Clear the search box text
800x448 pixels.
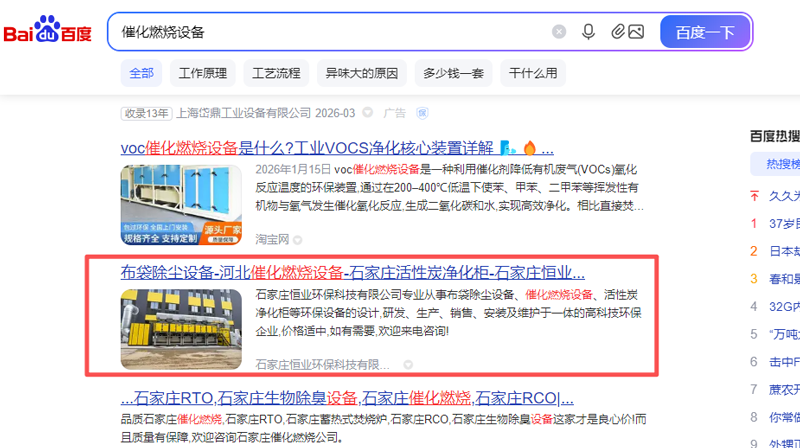(x=559, y=32)
